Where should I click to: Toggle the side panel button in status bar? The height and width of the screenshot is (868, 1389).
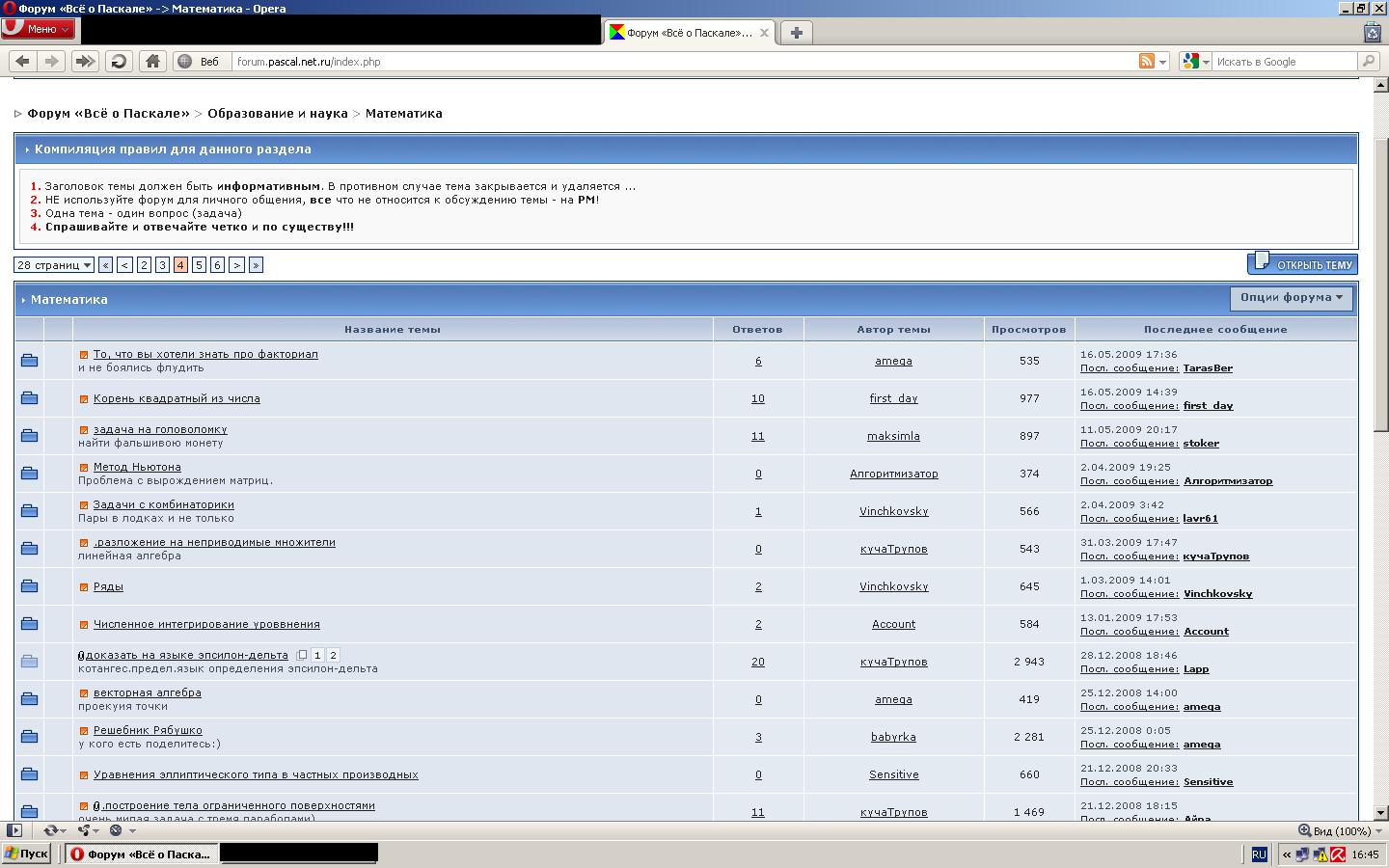coord(14,830)
